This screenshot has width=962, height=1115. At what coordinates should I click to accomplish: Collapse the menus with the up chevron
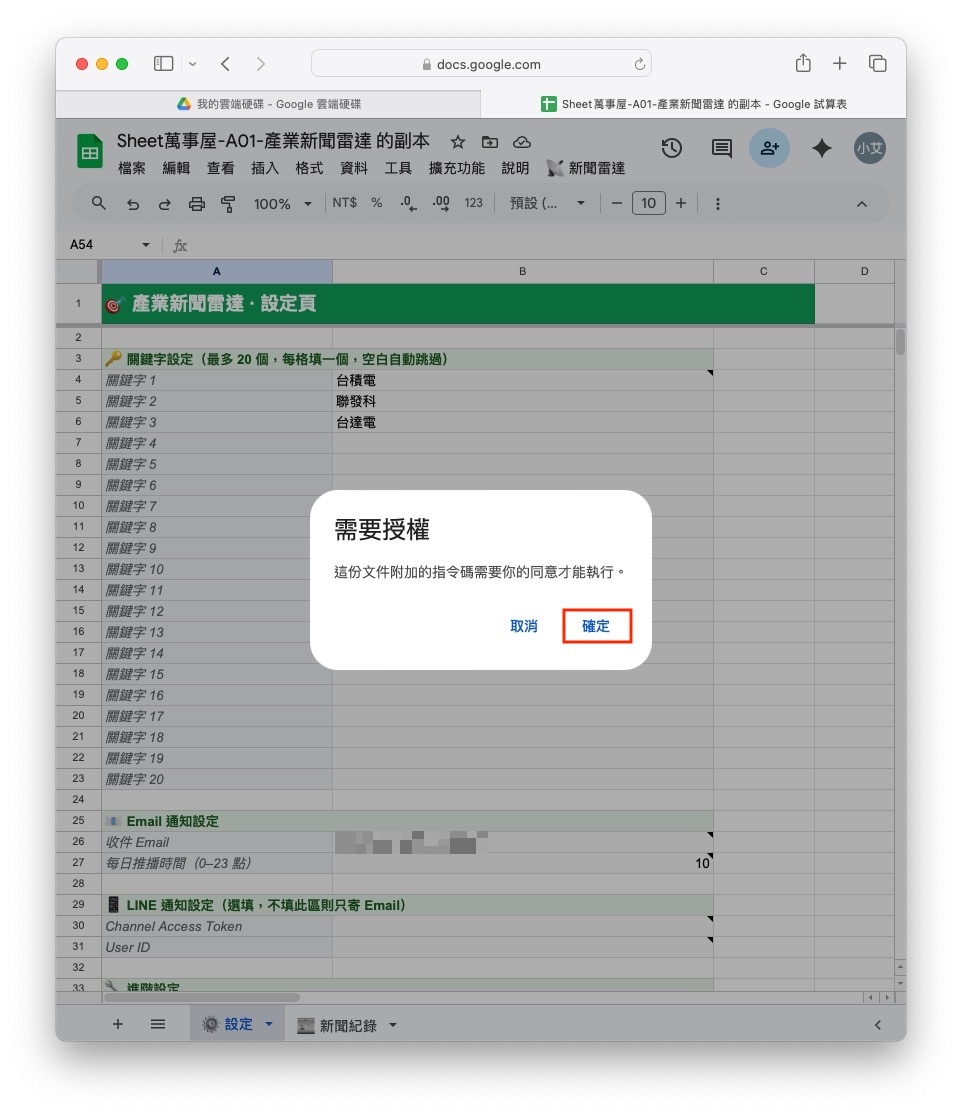tap(862, 204)
